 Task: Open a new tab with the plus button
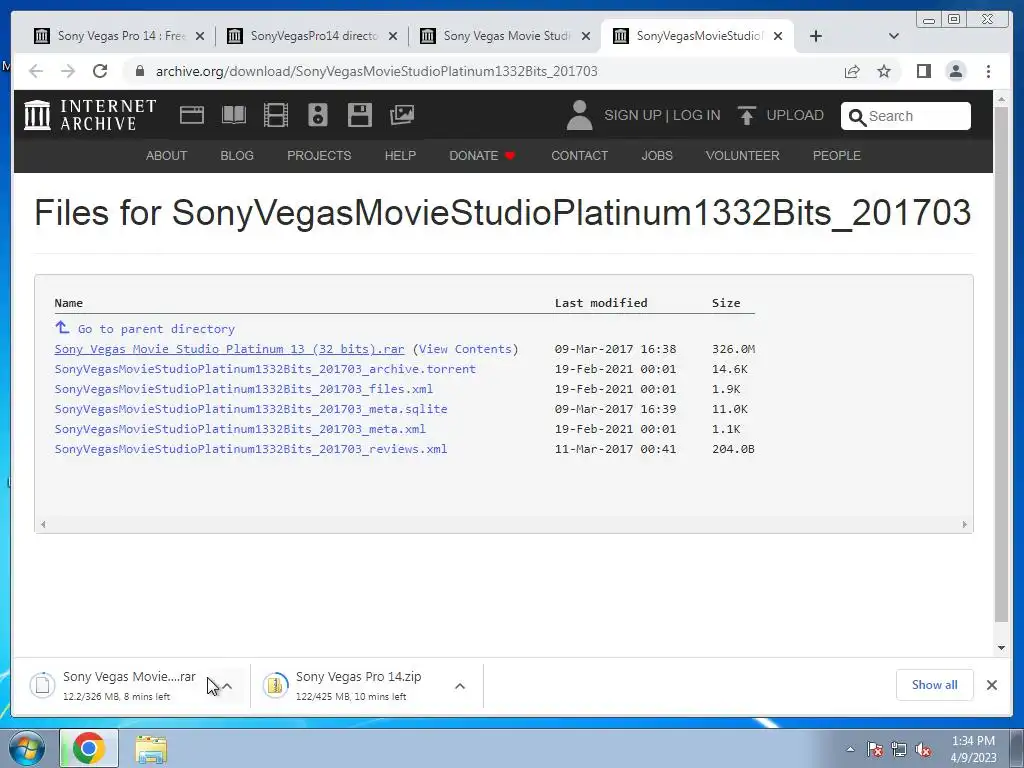pos(816,36)
